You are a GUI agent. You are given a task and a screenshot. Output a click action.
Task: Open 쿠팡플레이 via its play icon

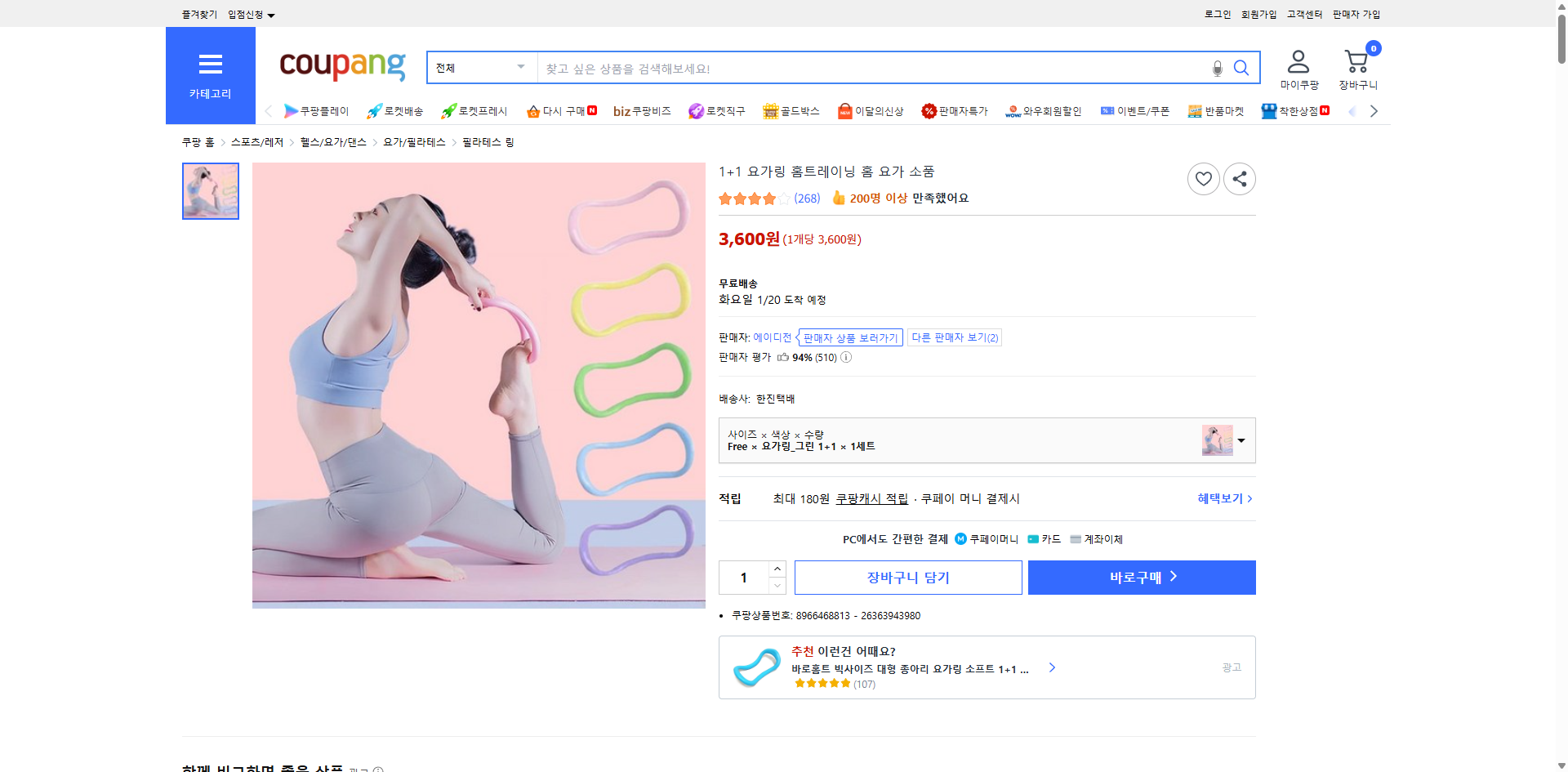pyautogui.click(x=291, y=111)
